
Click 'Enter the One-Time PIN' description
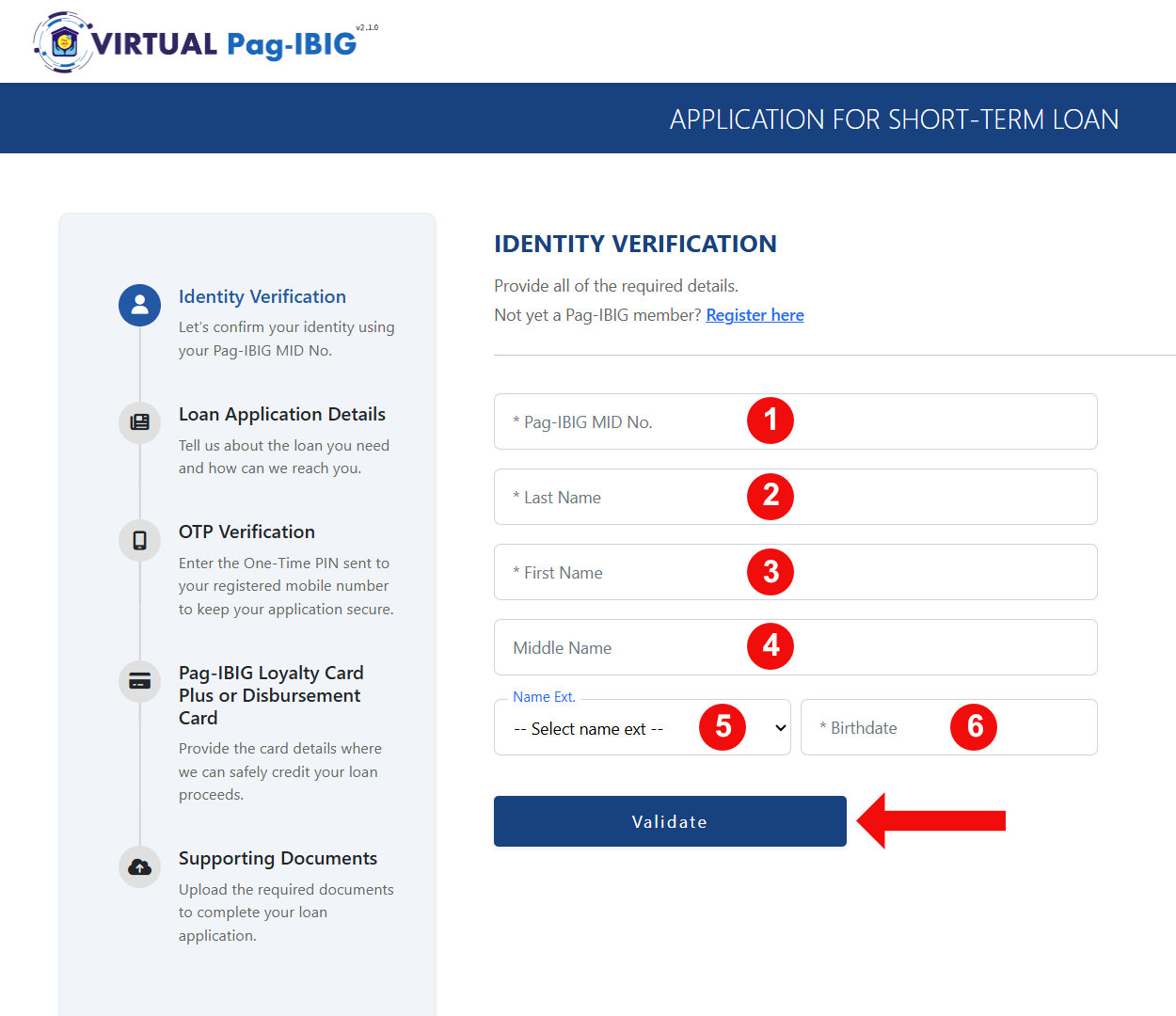point(286,586)
